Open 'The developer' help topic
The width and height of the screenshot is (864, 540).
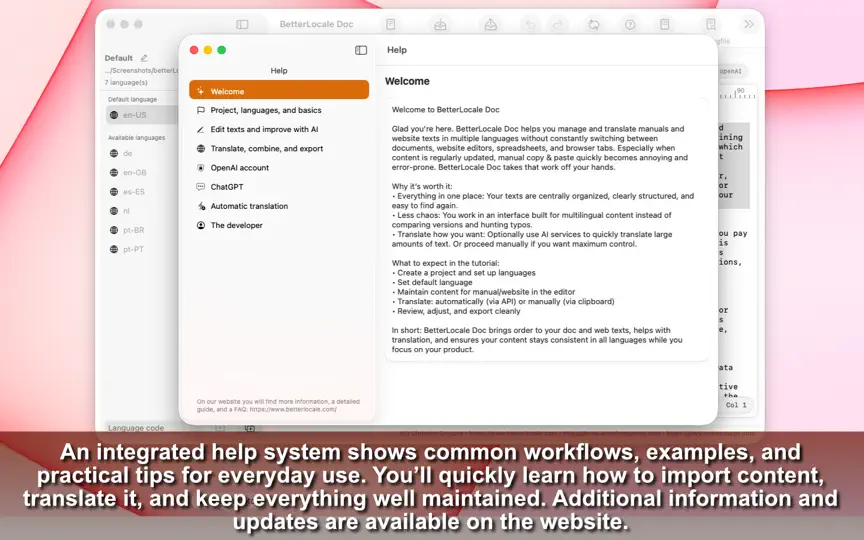pos(279,225)
